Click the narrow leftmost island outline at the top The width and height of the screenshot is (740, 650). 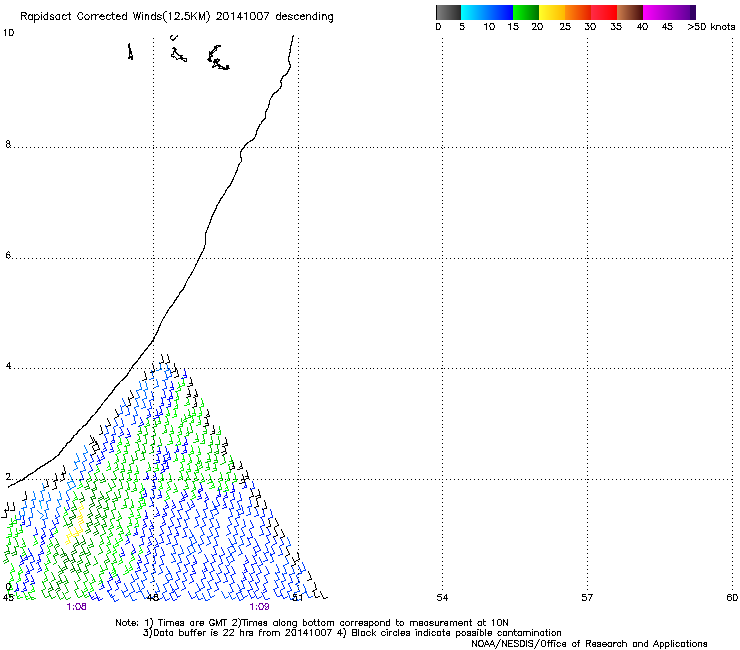(x=130, y=51)
